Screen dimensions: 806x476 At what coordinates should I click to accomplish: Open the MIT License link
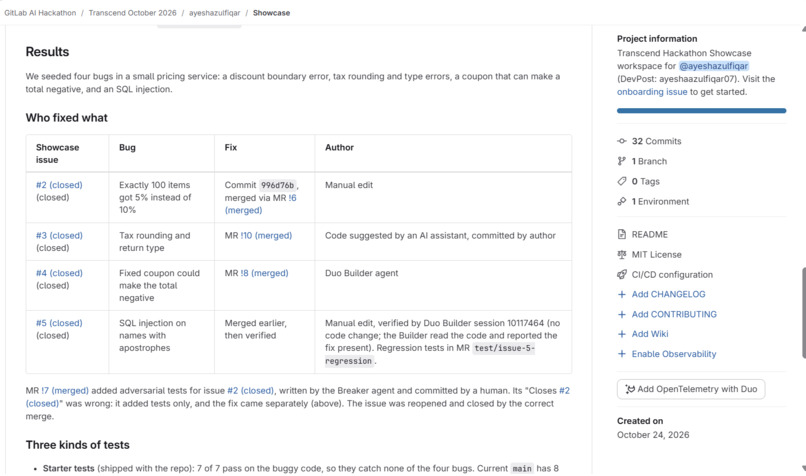click(656, 254)
